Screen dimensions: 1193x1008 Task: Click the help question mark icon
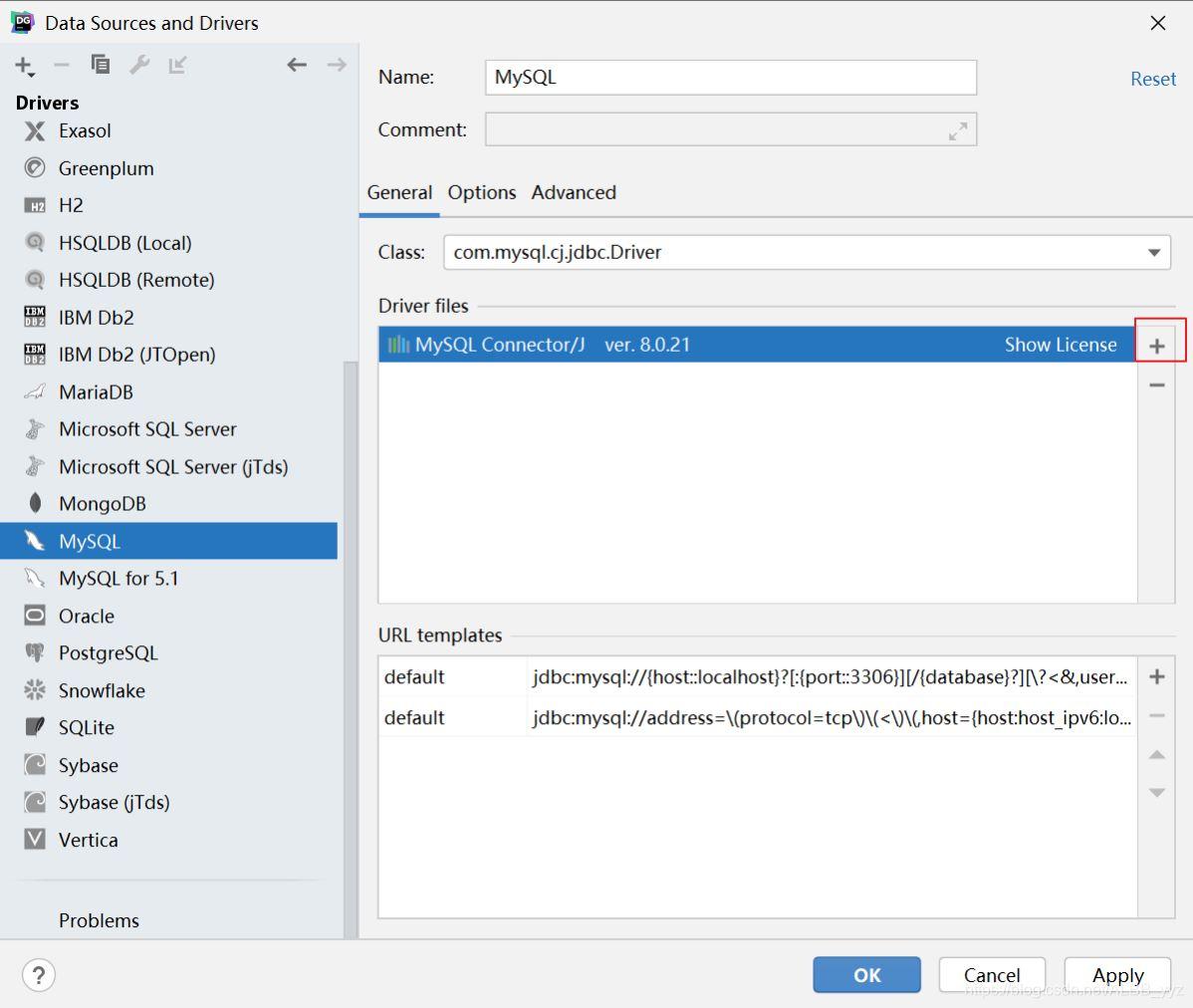point(39,975)
